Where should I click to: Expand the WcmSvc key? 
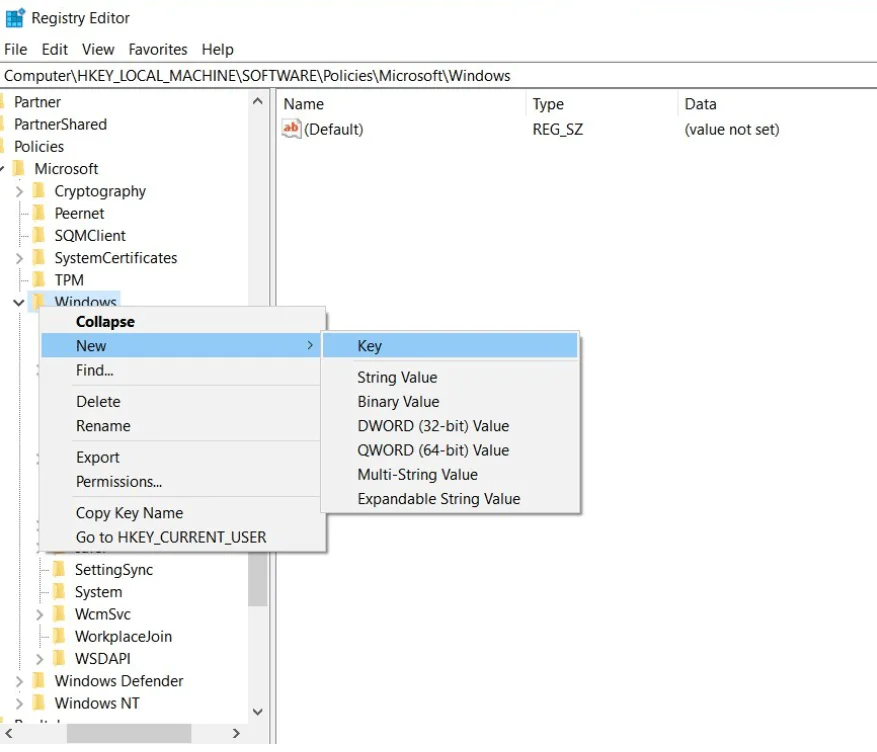coord(39,614)
